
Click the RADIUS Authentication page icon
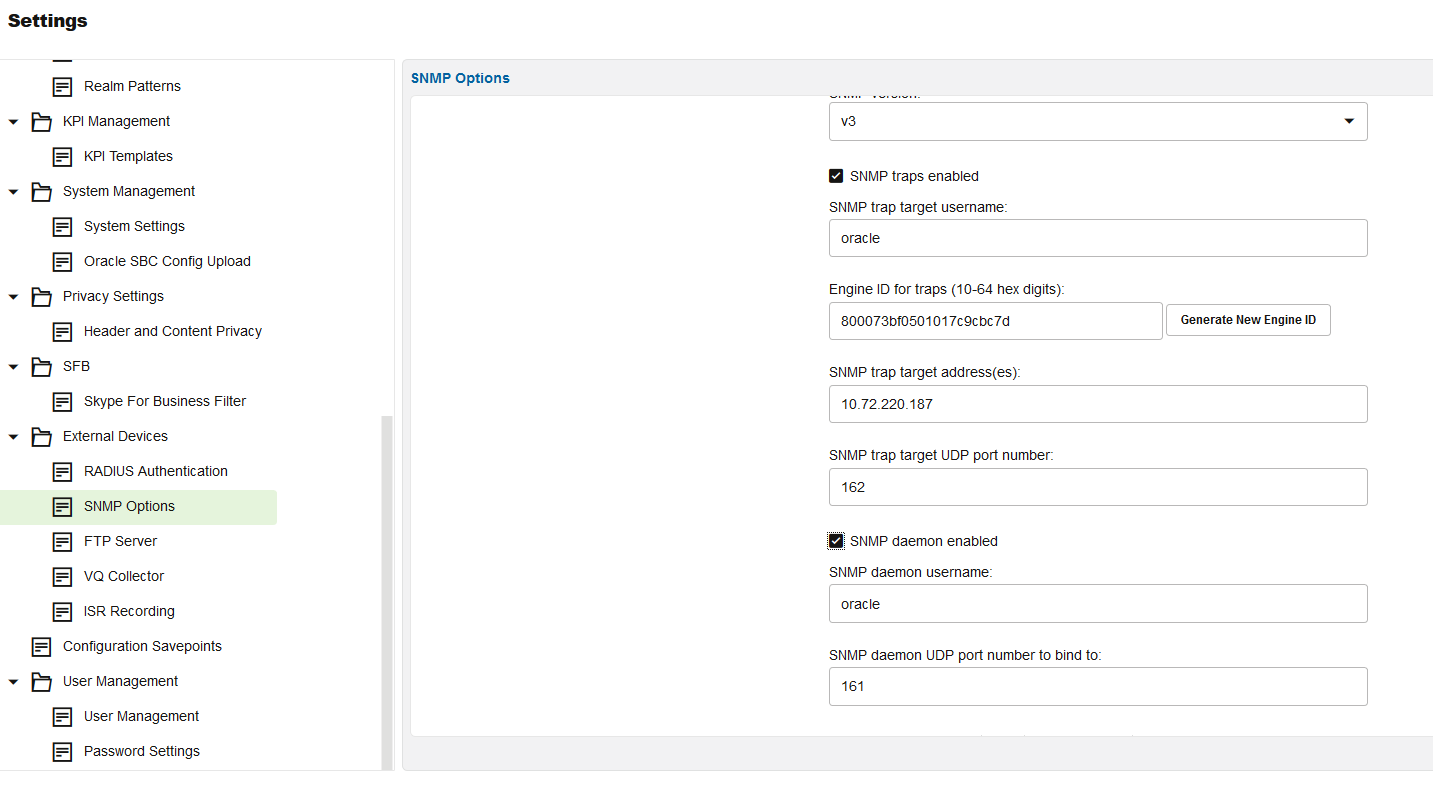[62, 472]
